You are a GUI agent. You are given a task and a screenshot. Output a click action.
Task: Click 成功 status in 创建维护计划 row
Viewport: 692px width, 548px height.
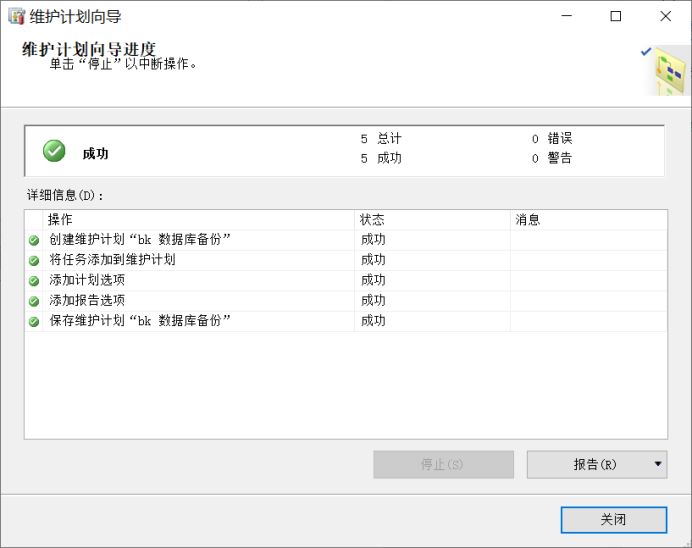coord(373,240)
